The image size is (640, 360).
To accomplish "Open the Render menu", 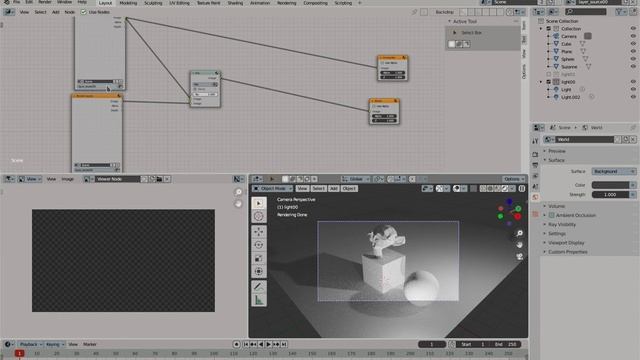I will pos(44,2).
